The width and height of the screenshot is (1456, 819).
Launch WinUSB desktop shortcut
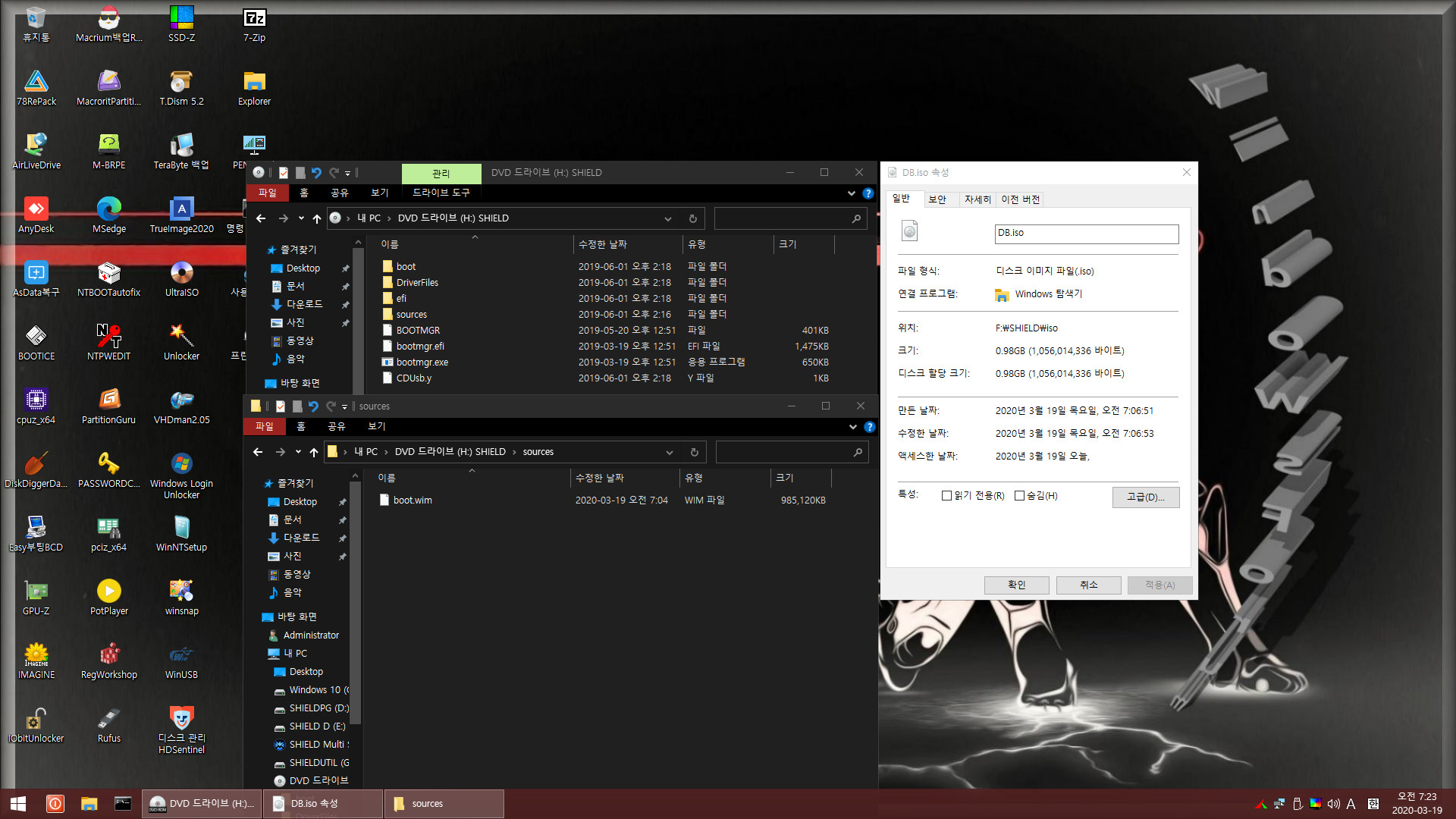181,661
